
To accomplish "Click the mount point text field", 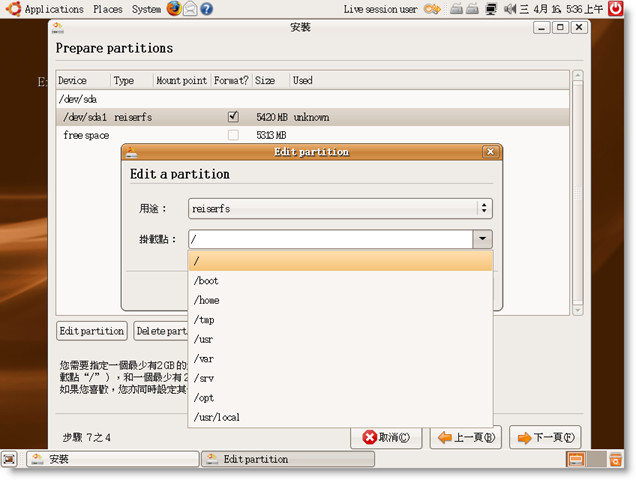I will (x=331, y=239).
